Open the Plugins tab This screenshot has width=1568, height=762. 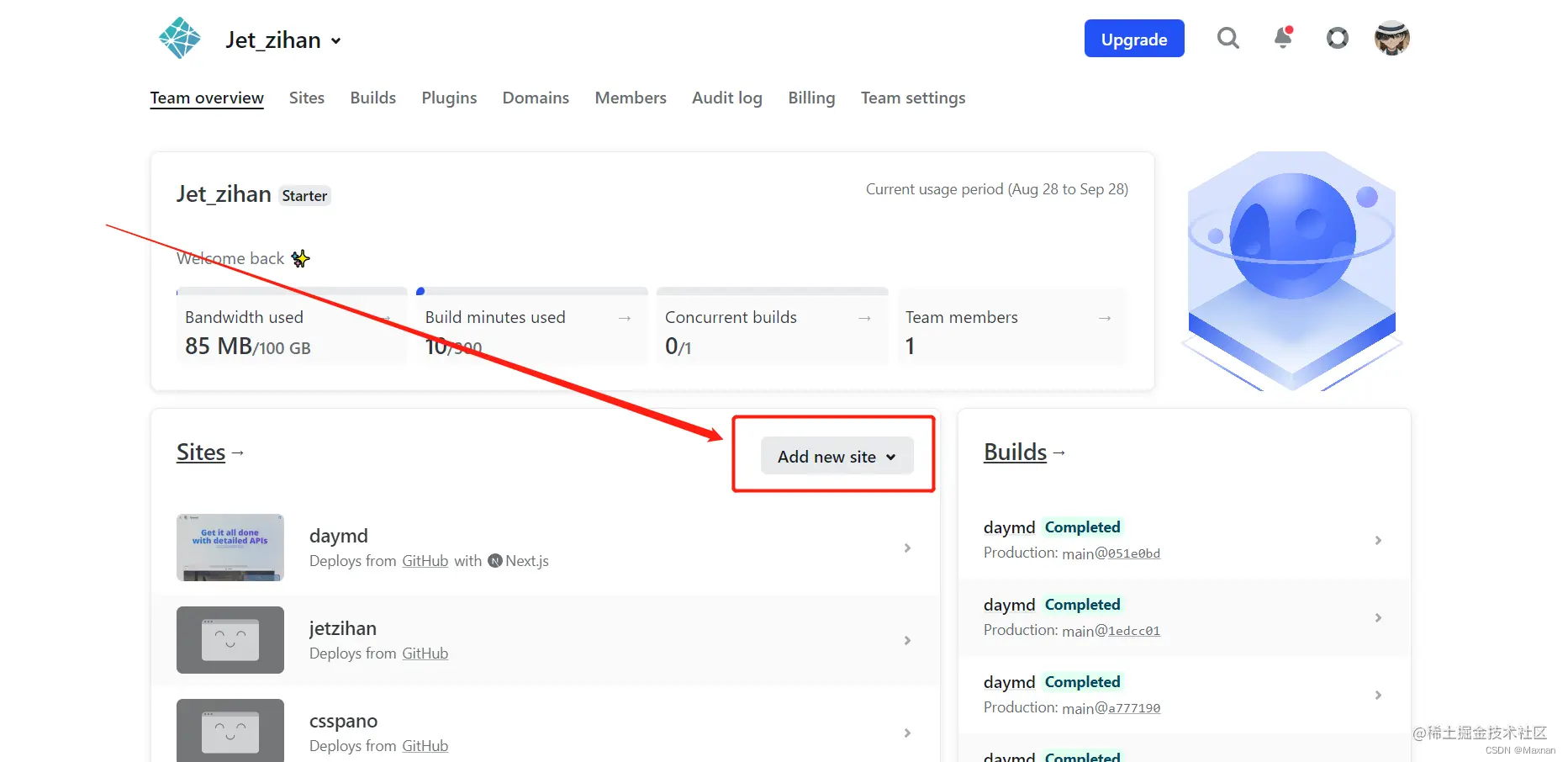(x=449, y=98)
